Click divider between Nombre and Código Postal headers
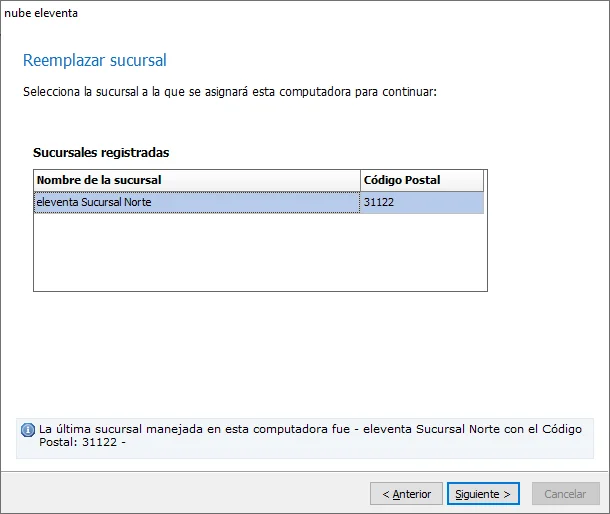This screenshot has width=610, height=514. coord(360,180)
